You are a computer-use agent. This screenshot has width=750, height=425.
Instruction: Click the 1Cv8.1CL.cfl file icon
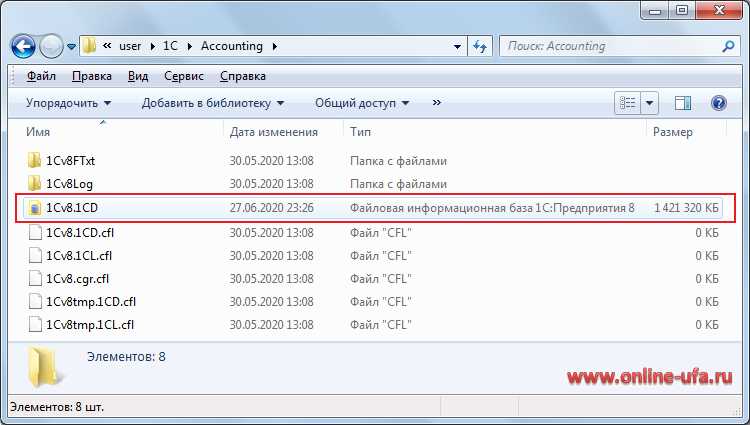pos(35,255)
